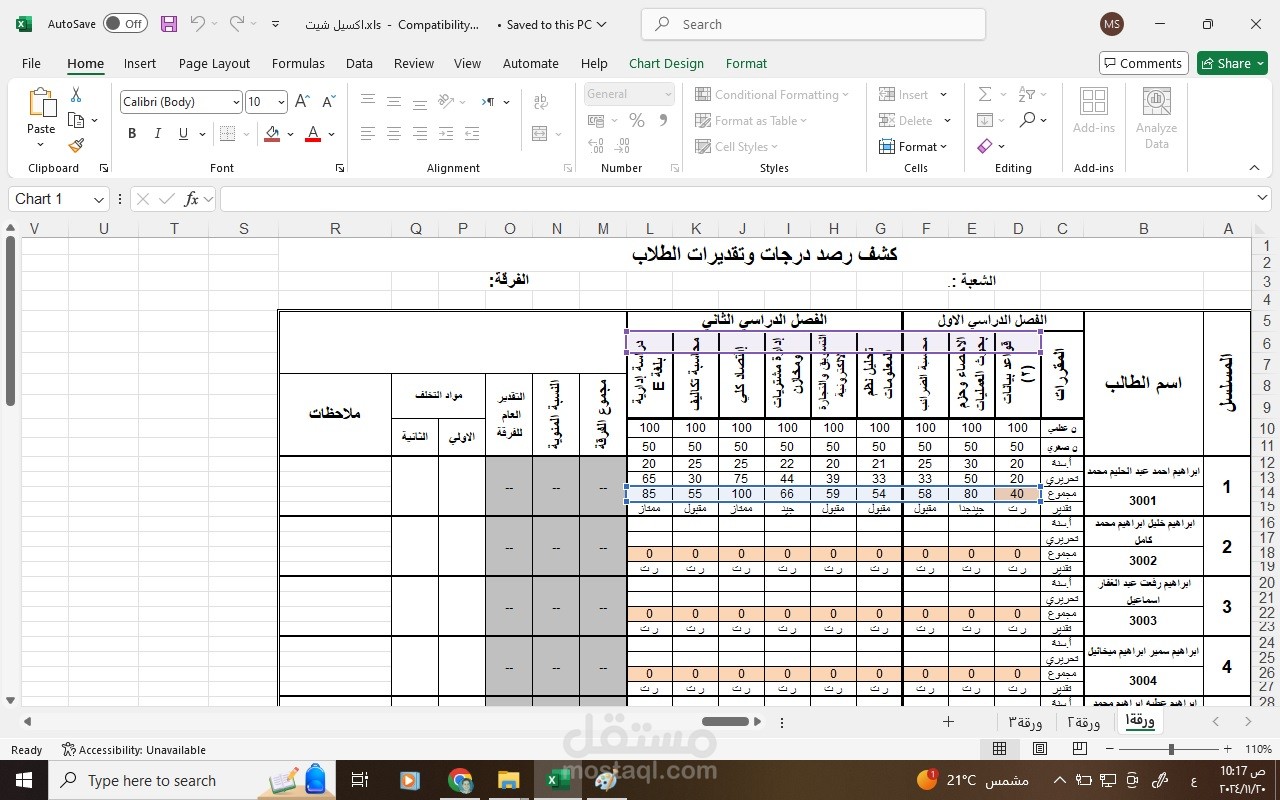Toggle Underline formatting
Viewport: 1280px width, 800px height.
coord(183,134)
